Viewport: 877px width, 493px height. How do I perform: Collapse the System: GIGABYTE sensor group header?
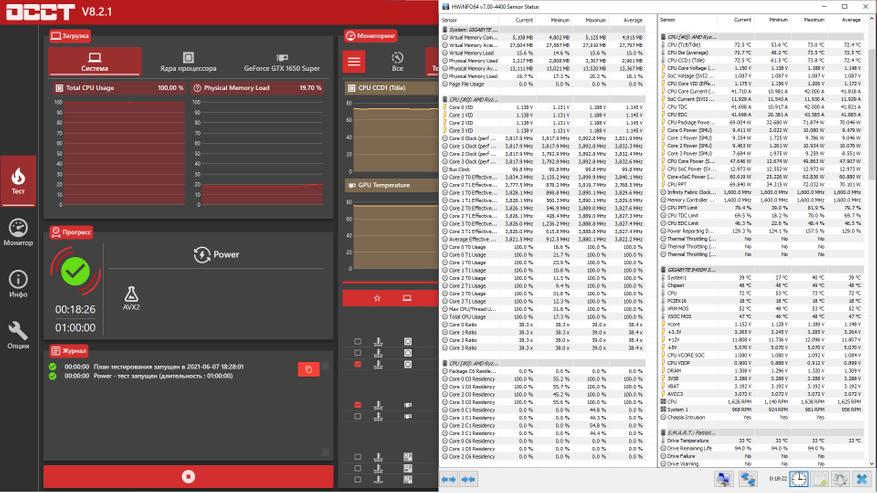(x=470, y=30)
